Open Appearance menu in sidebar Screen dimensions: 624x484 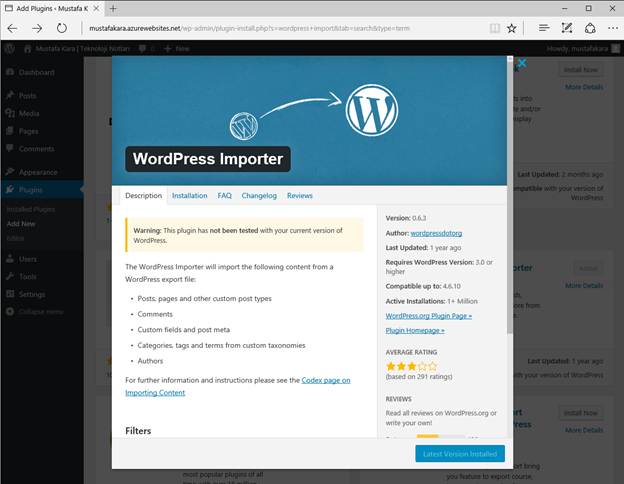point(38,172)
